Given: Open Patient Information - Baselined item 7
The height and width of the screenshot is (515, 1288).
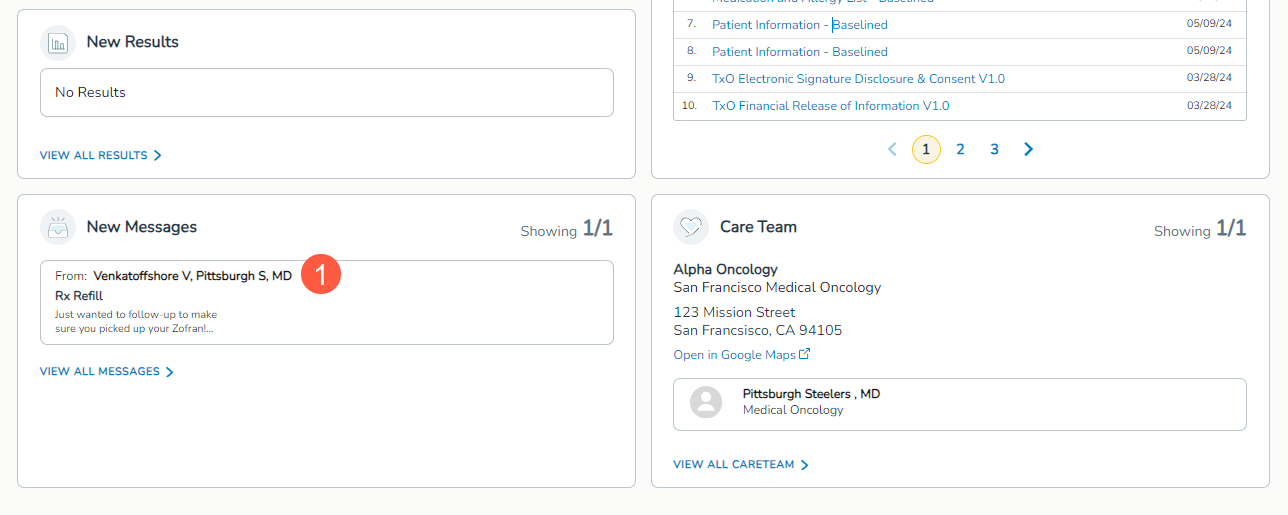Looking at the screenshot, I should click(799, 25).
